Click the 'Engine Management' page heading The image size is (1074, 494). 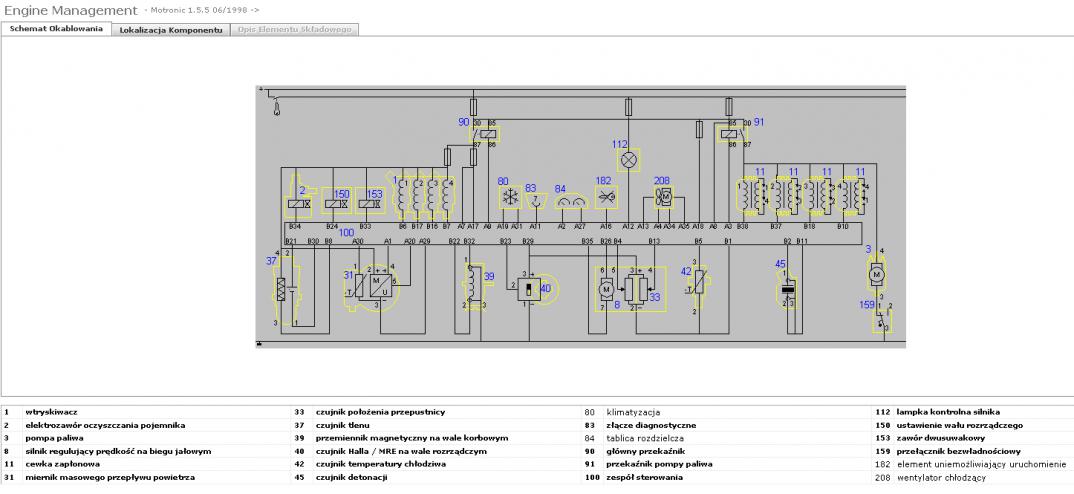(x=71, y=10)
